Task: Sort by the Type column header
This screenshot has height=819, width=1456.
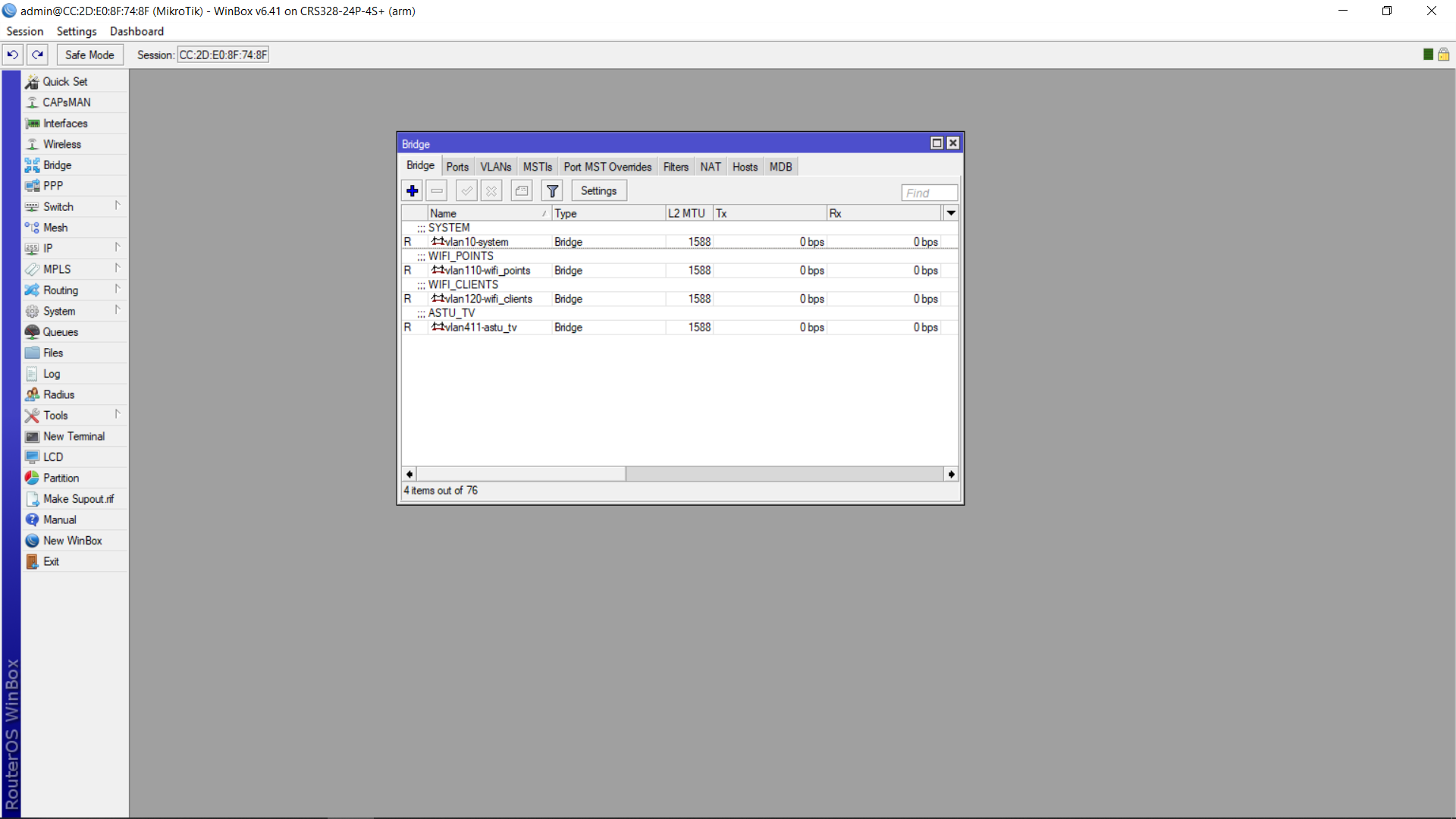Action: pos(608,213)
